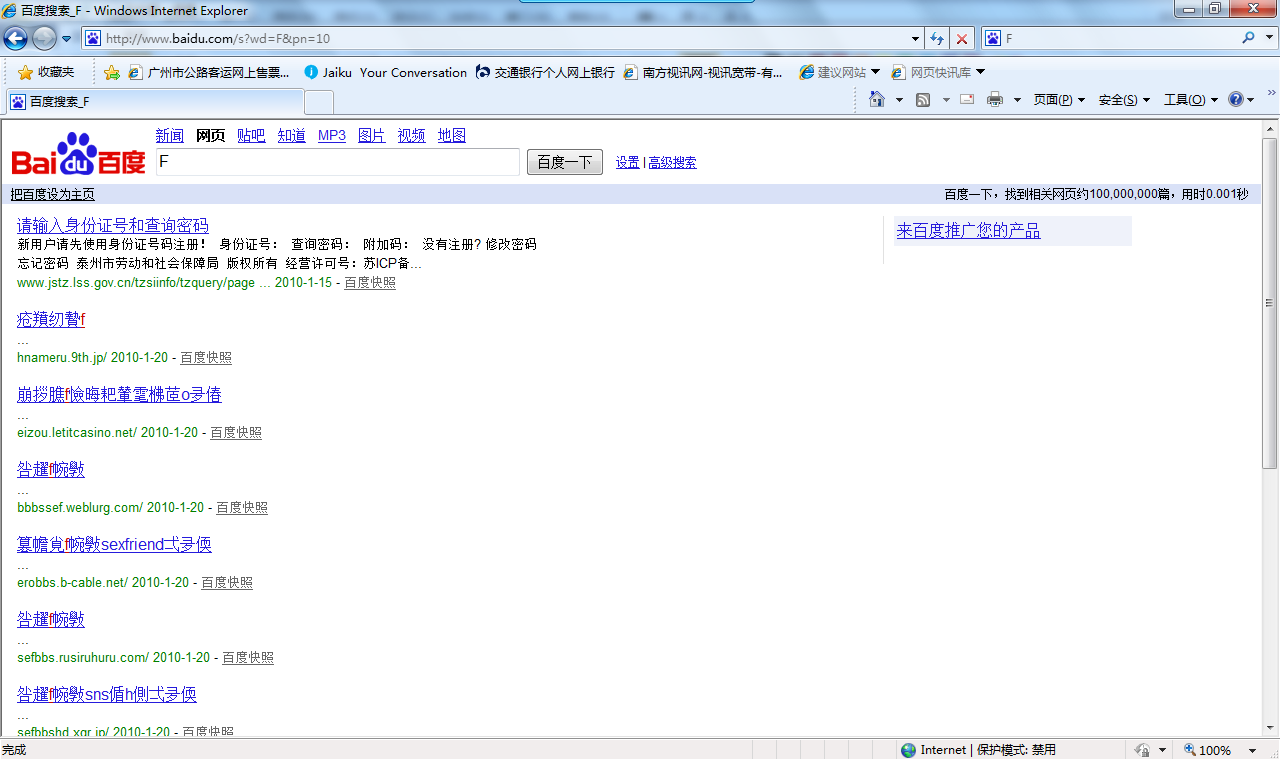
Task: Open the 南方视讯网 bookmark
Action: [704, 72]
